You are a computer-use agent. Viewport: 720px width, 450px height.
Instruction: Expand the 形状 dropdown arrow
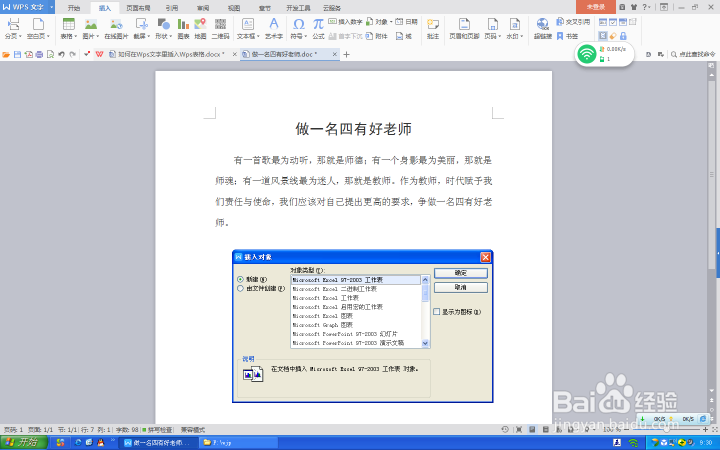[170, 36]
